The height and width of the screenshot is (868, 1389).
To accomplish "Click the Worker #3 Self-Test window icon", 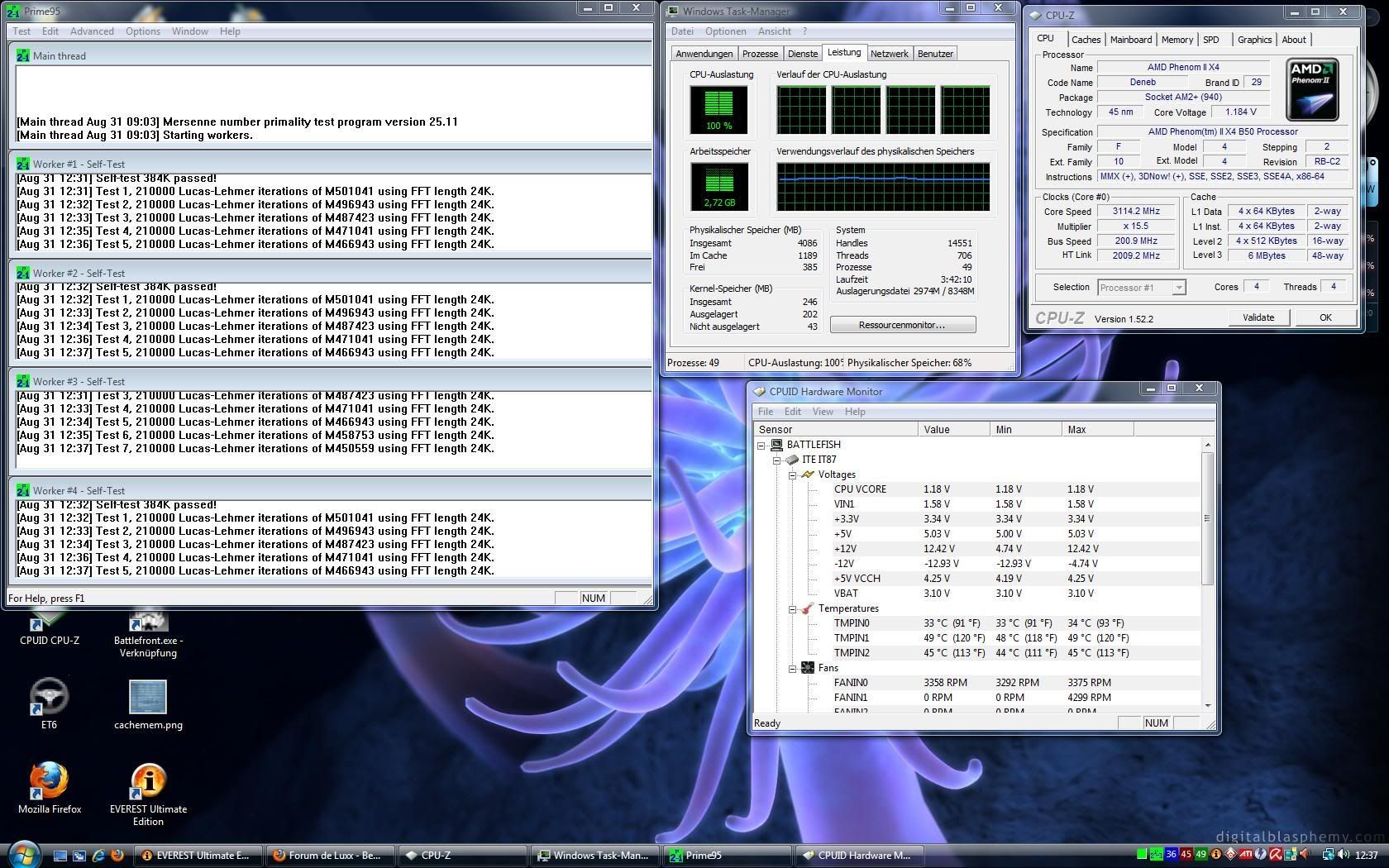I will coord(23,381).
